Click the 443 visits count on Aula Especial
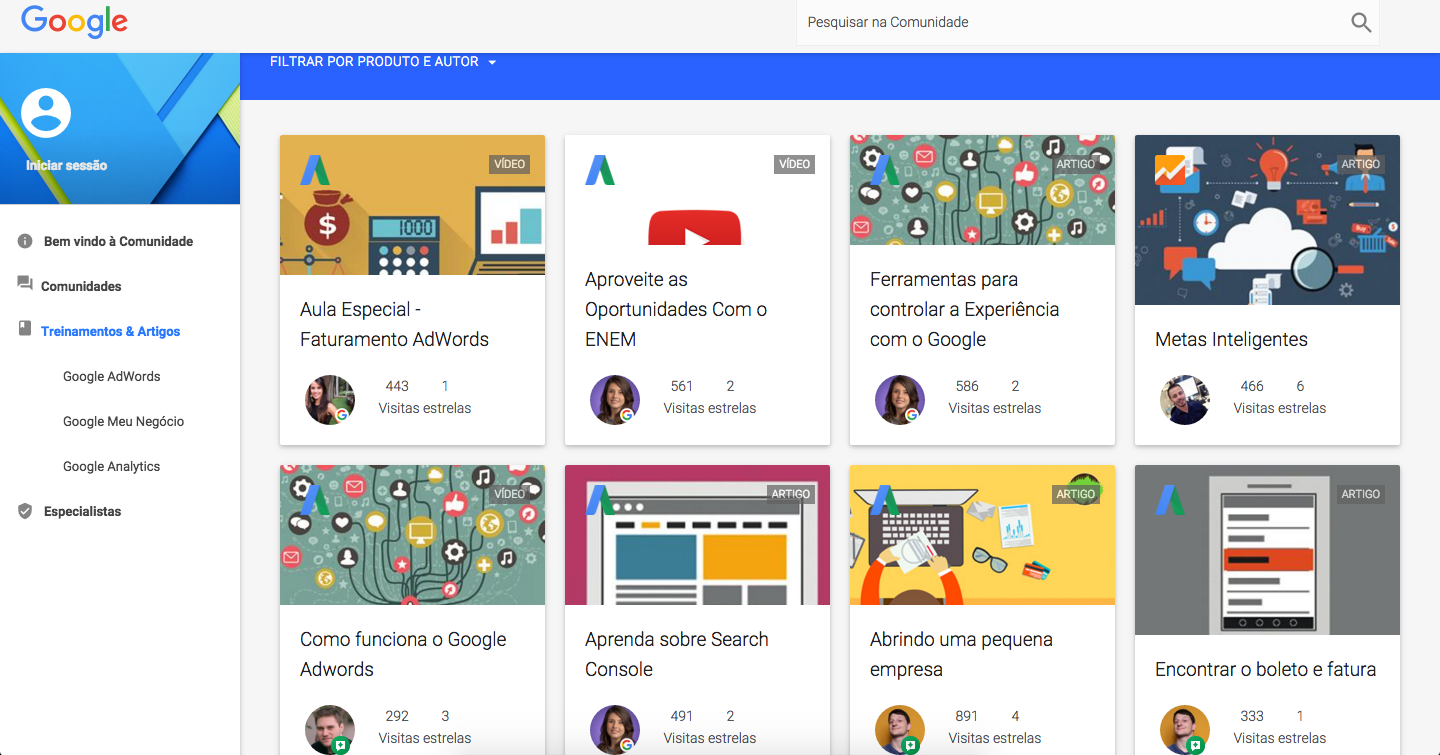Screen dimensions: 1440x755 pyautogui.click(x=397, y=386)
